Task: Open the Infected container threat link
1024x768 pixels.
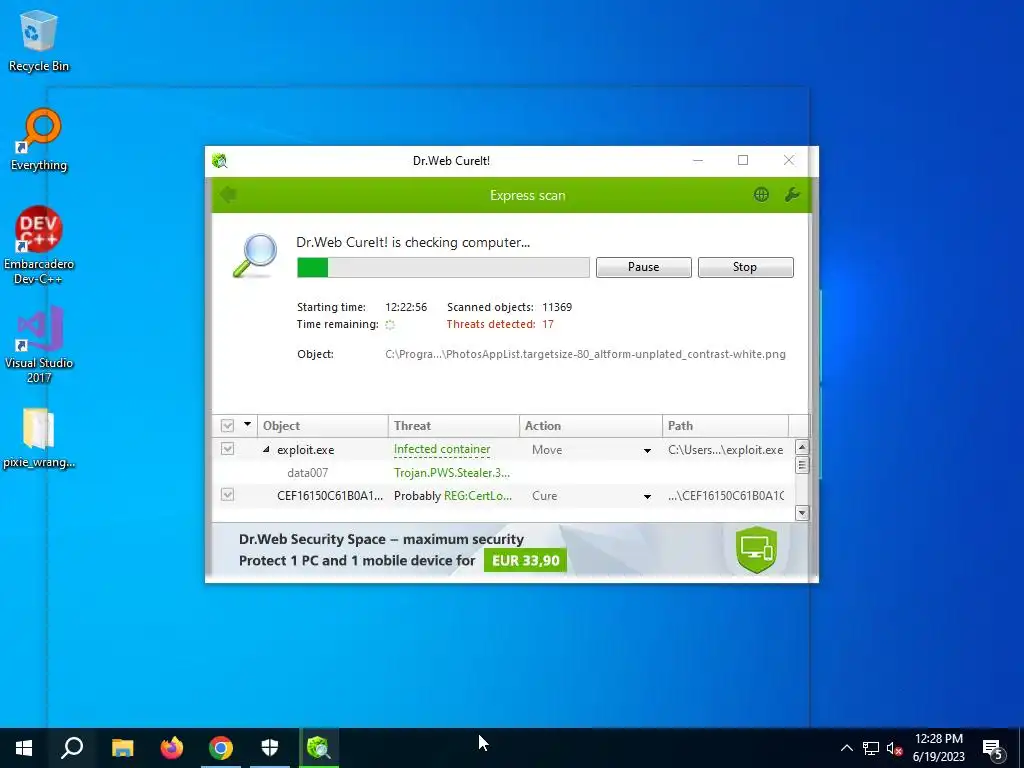Action: coord(442,449)
